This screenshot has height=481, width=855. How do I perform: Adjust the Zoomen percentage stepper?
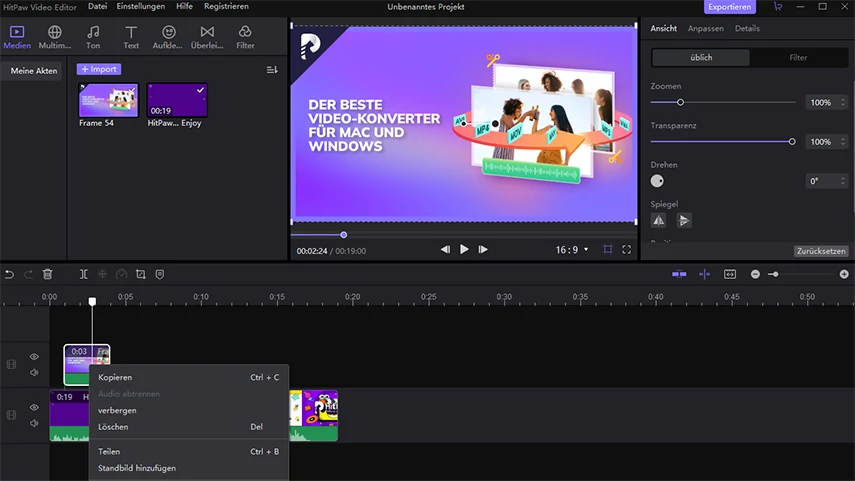(x=843, y=103)
